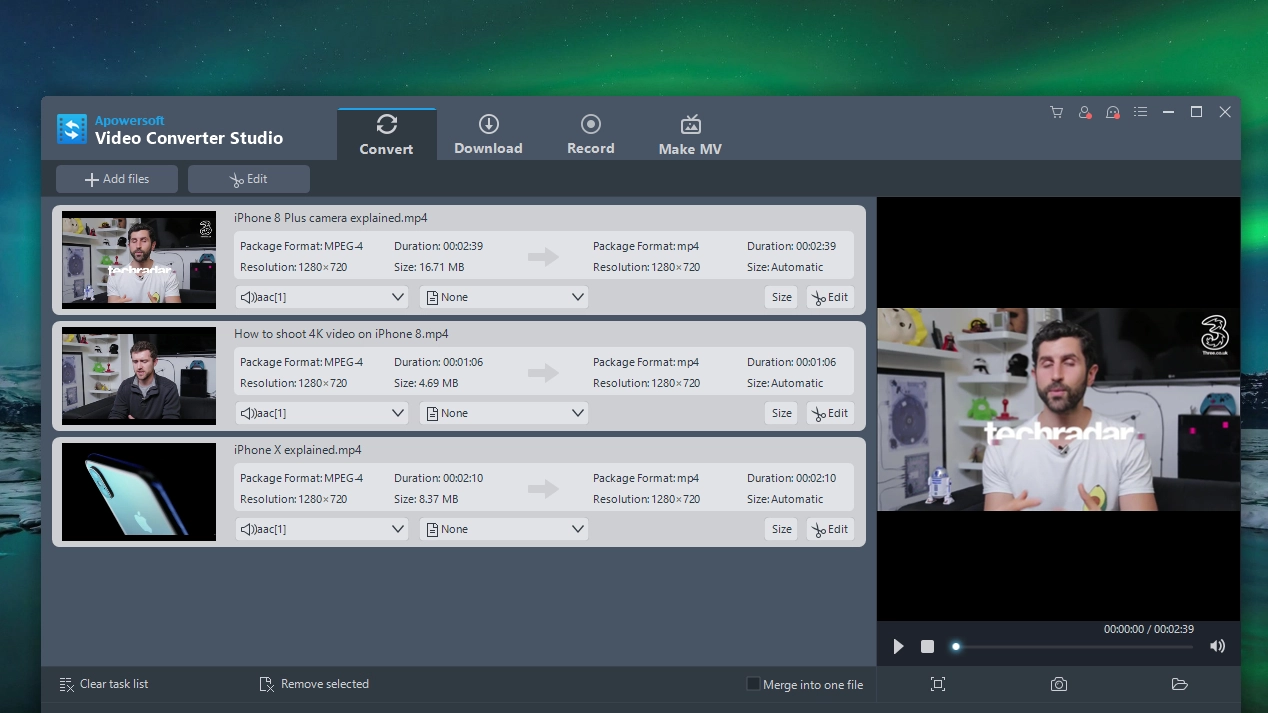Select thumbnail of iPhone X explained video
Screen dimensions: 1268x713
coord(139,492)
